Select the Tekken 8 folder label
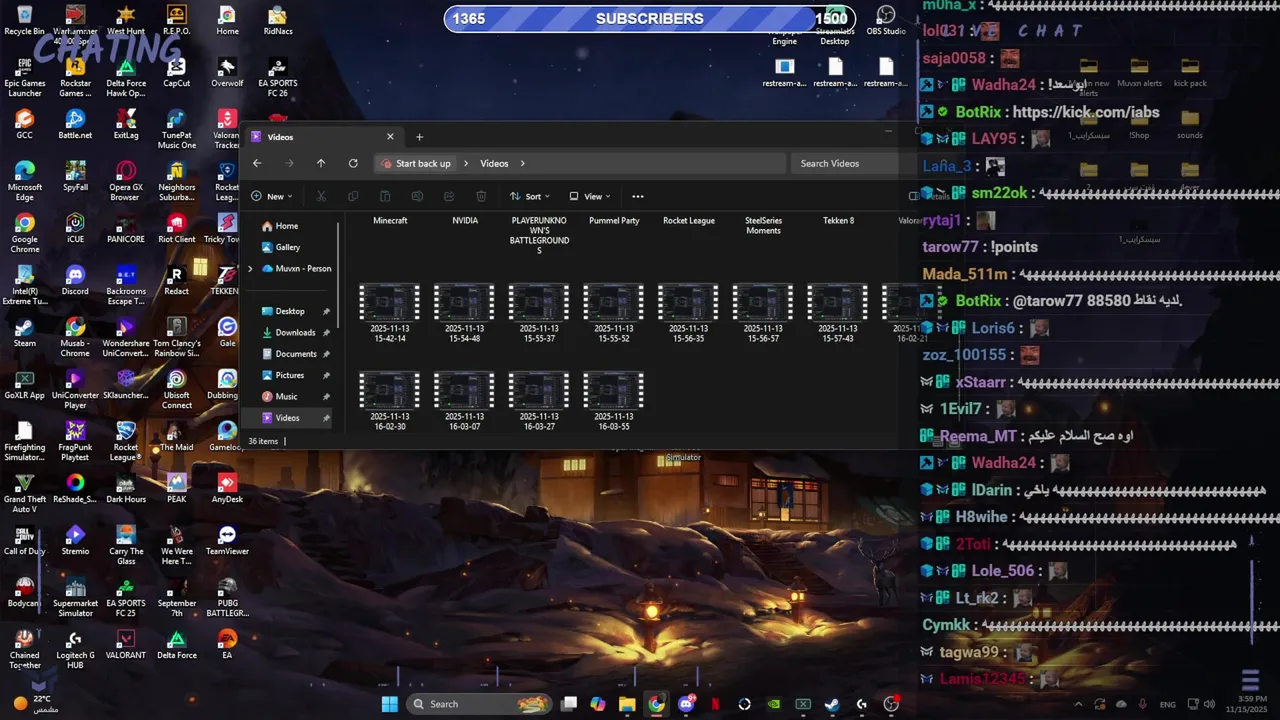The width and height of the screenshot is (1280, 720). click(838, 220)
